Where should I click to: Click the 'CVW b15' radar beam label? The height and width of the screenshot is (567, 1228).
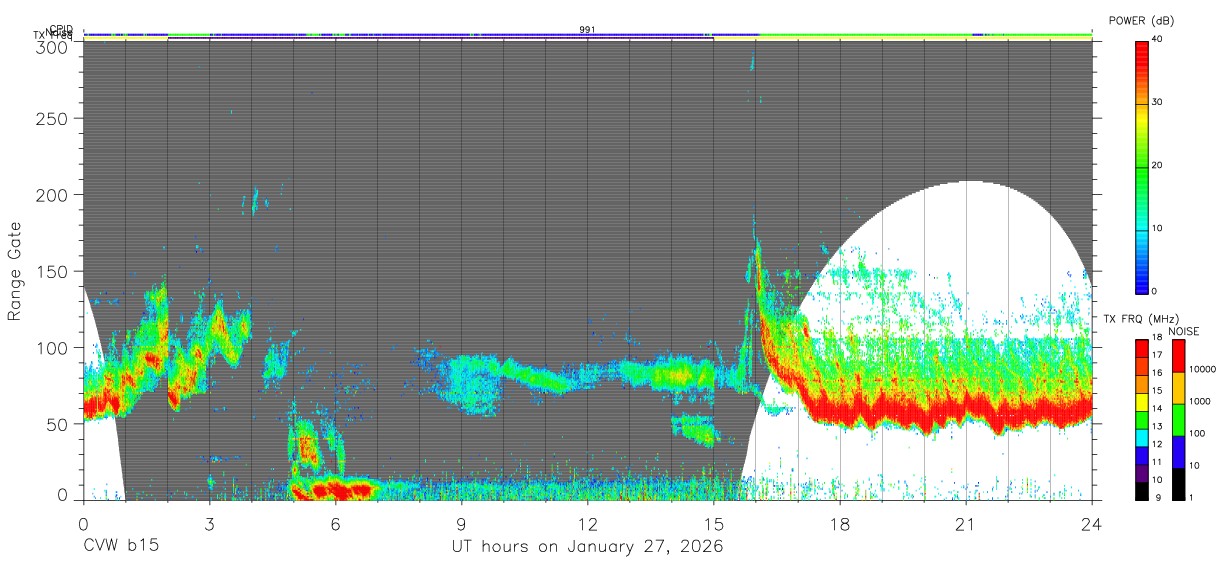click(121, 547)
